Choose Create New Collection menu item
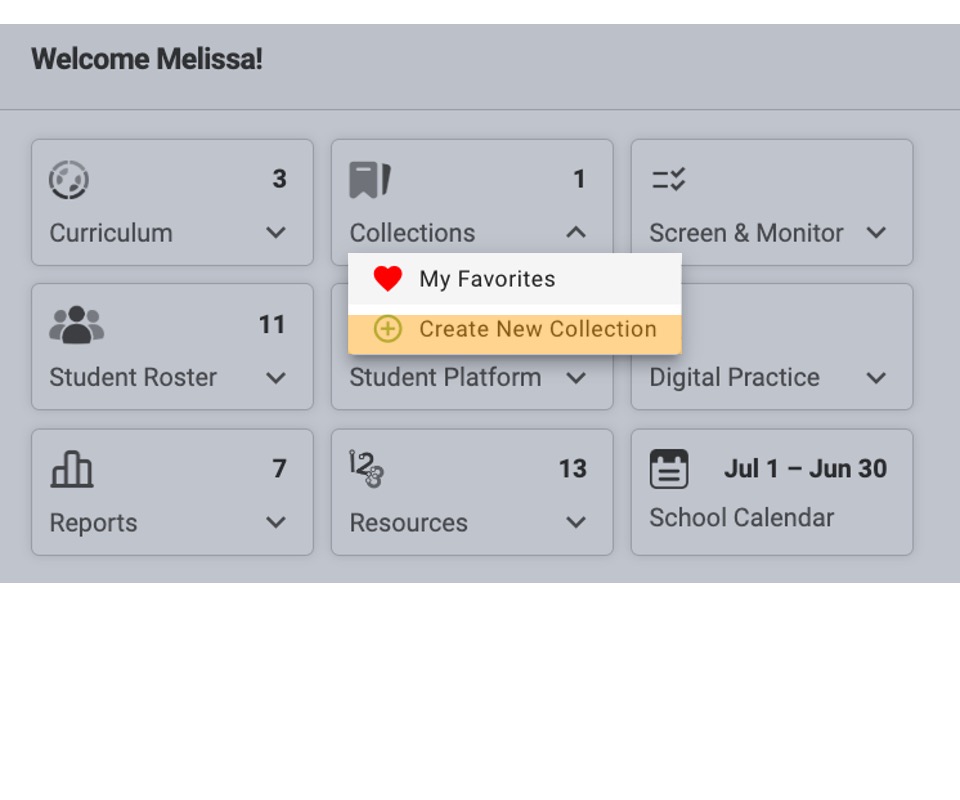Image resolution: width=960 pixels, height=800 pixels. [x=515, y=329]
